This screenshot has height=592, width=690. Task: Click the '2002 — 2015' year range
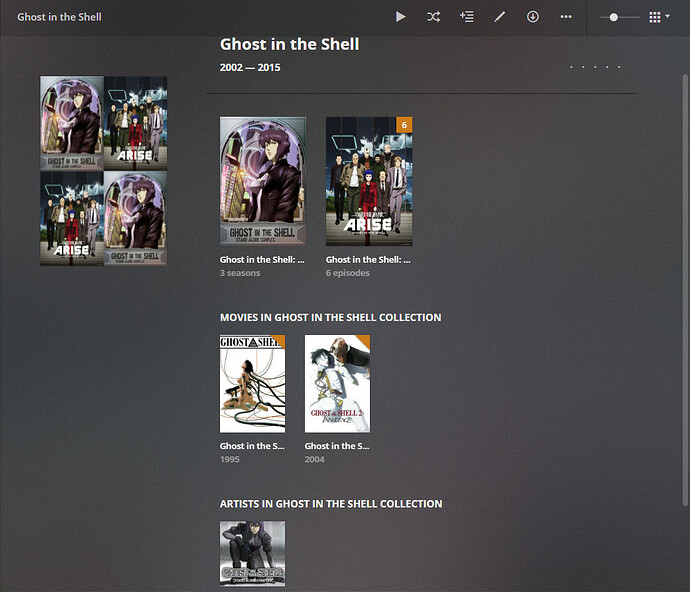tap(250, 67)
